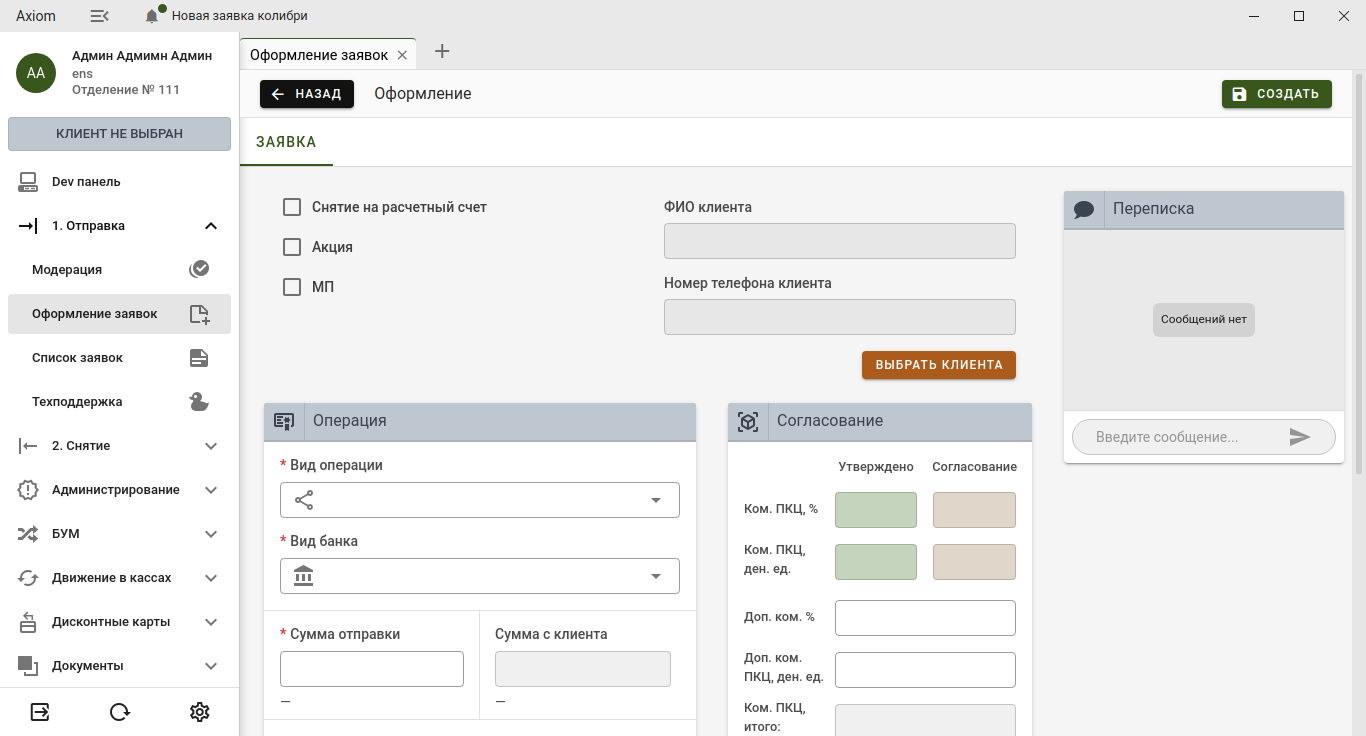The height and width of the screenshot is (736, 1366).
Task: Open settings gear at sidebar bottom
Action: coord(200,712)
